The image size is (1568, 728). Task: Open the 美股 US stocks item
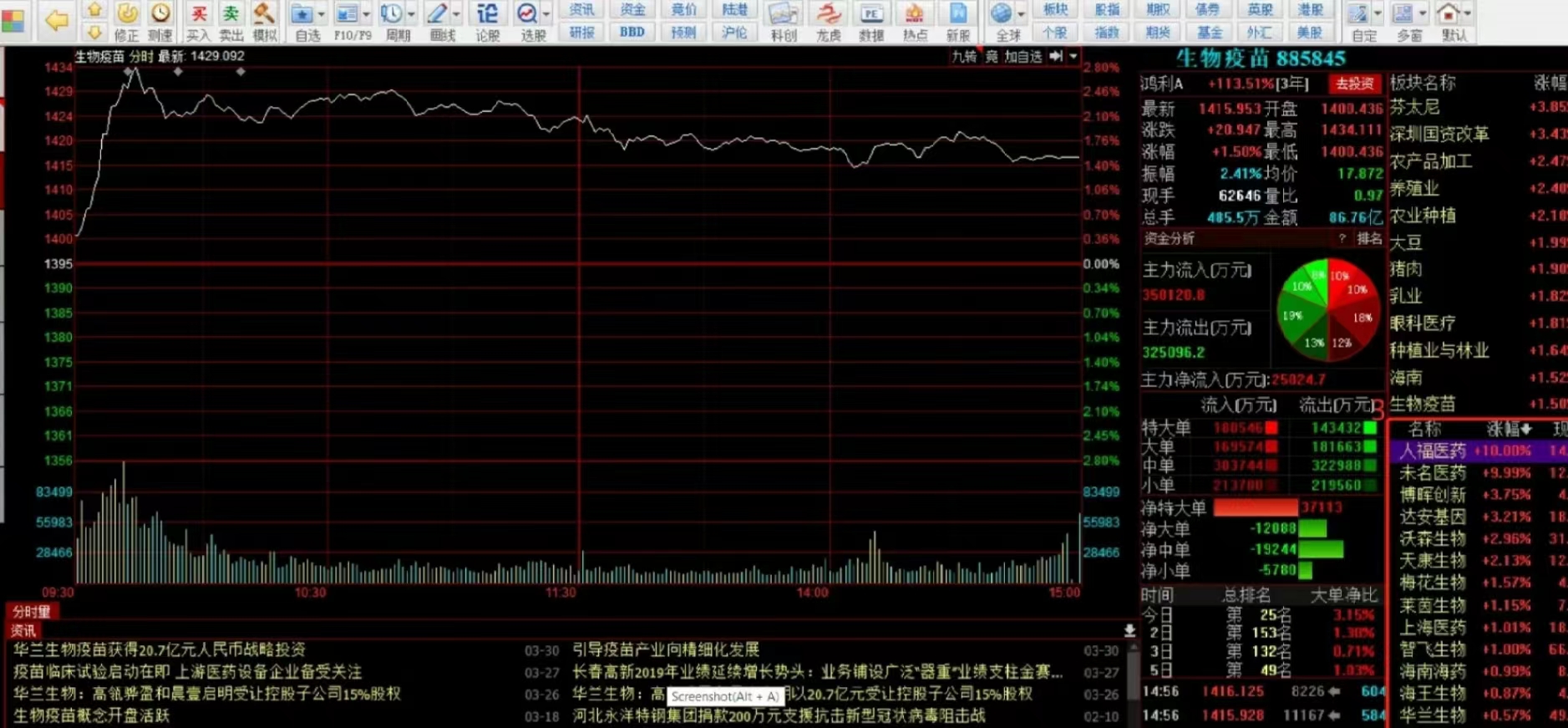(x=1310, y=32)
